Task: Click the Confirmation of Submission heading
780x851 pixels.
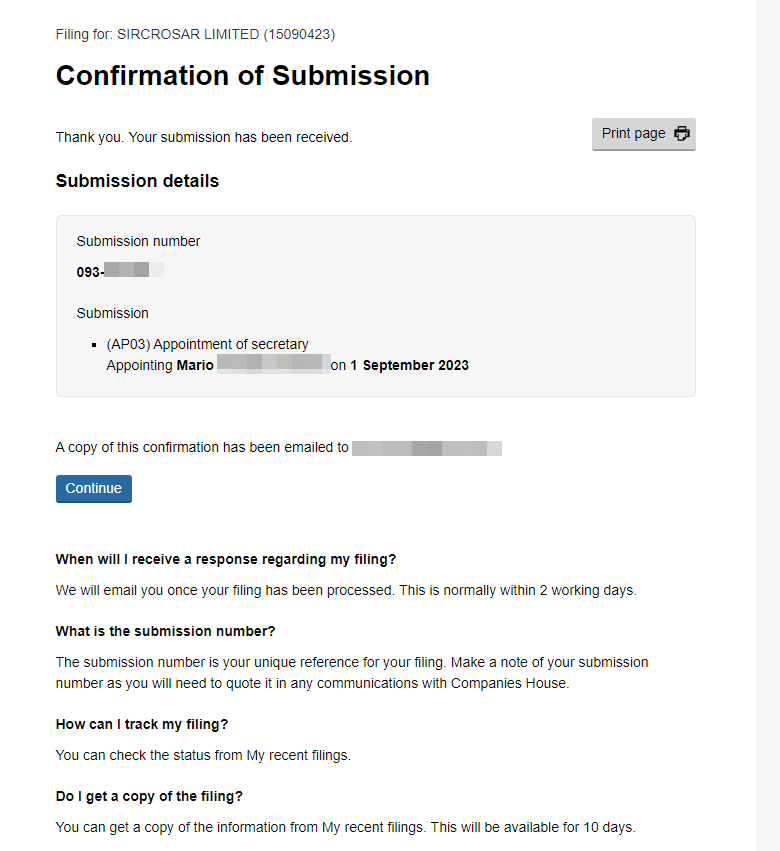Action: (x=243, y=76)
